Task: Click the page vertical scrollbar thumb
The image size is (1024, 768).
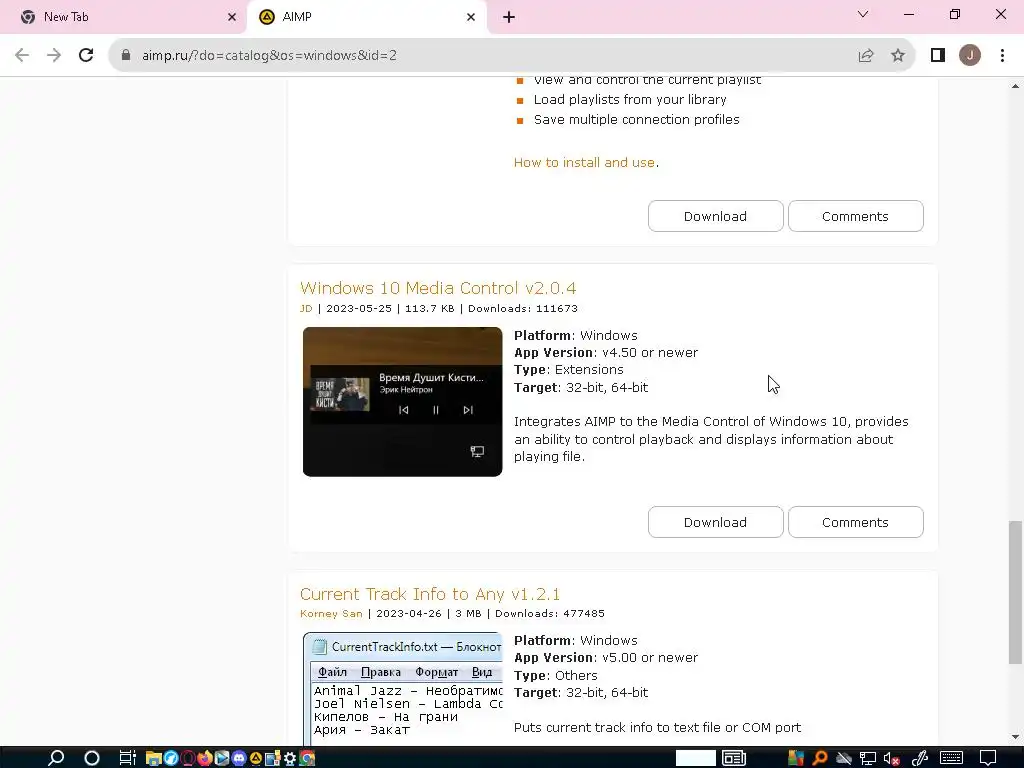Action: (1015, 592)
